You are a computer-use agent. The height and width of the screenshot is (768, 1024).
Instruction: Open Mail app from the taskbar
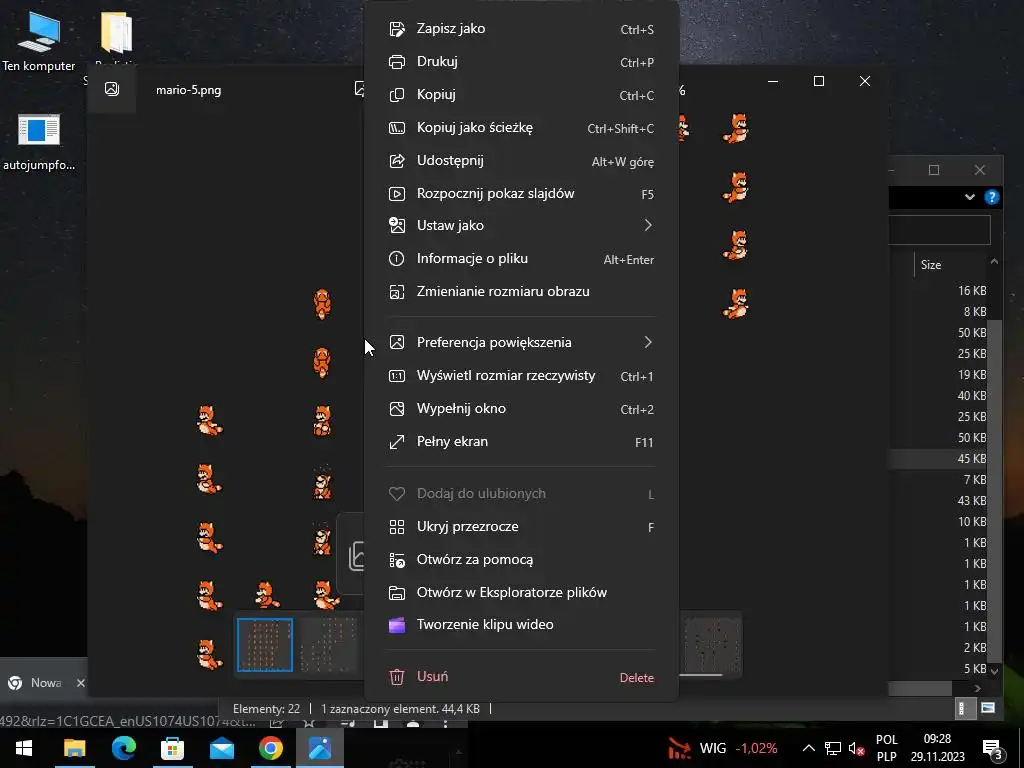point(221,748)
